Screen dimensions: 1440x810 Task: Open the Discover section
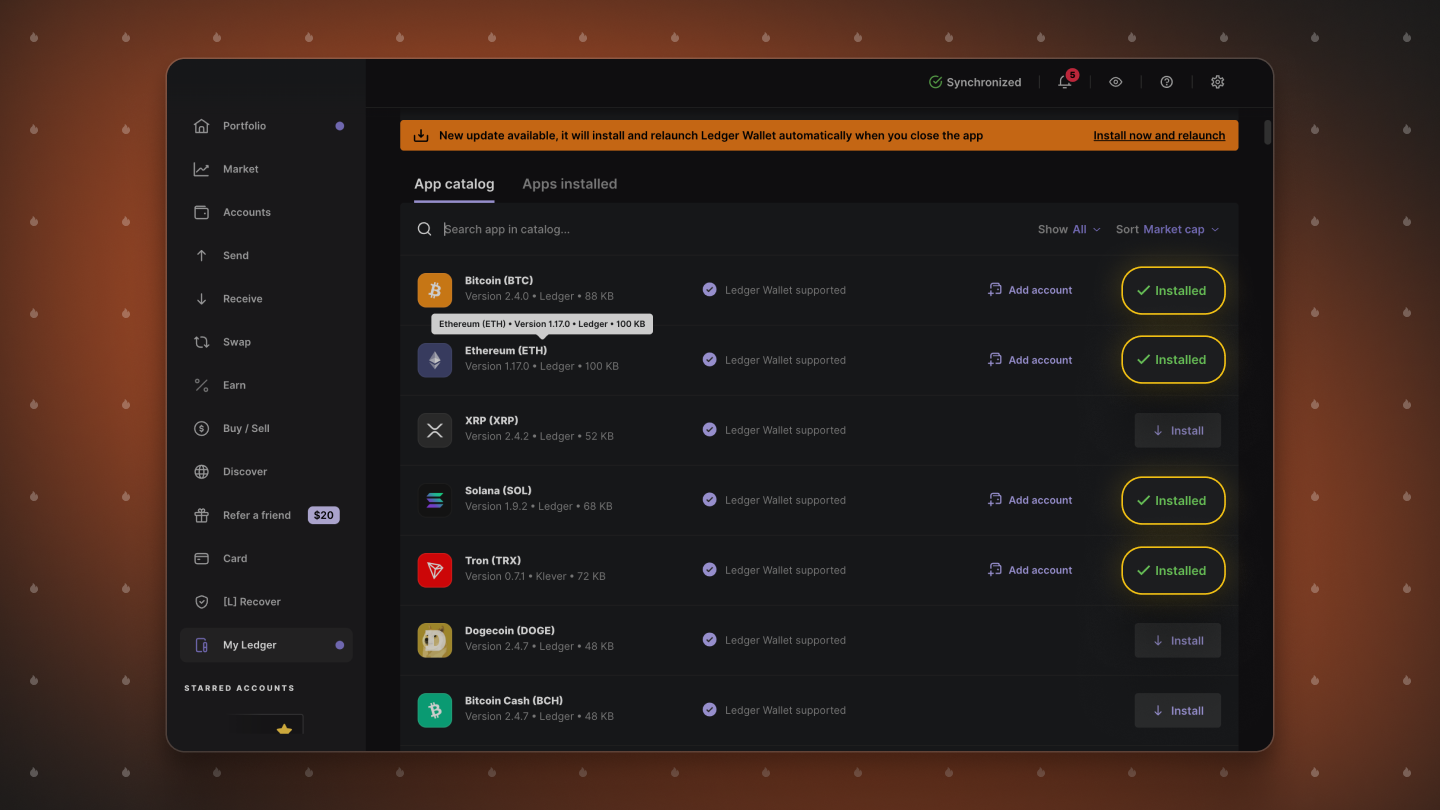pos(245,471)
